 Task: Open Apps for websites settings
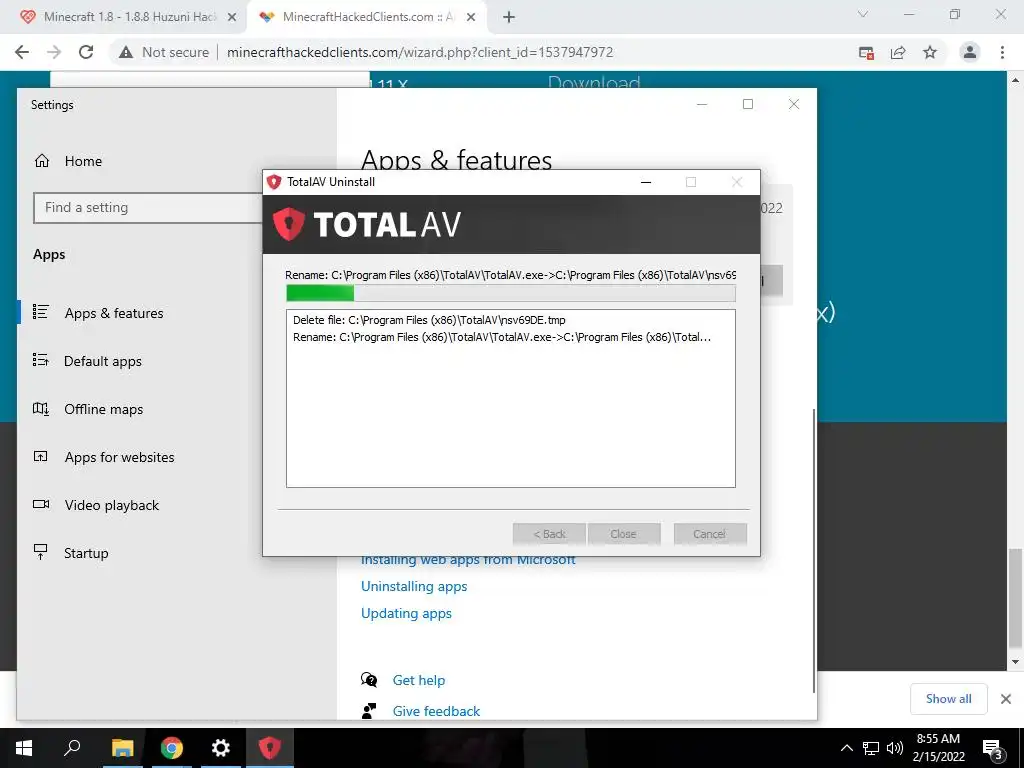click(120, 457)
